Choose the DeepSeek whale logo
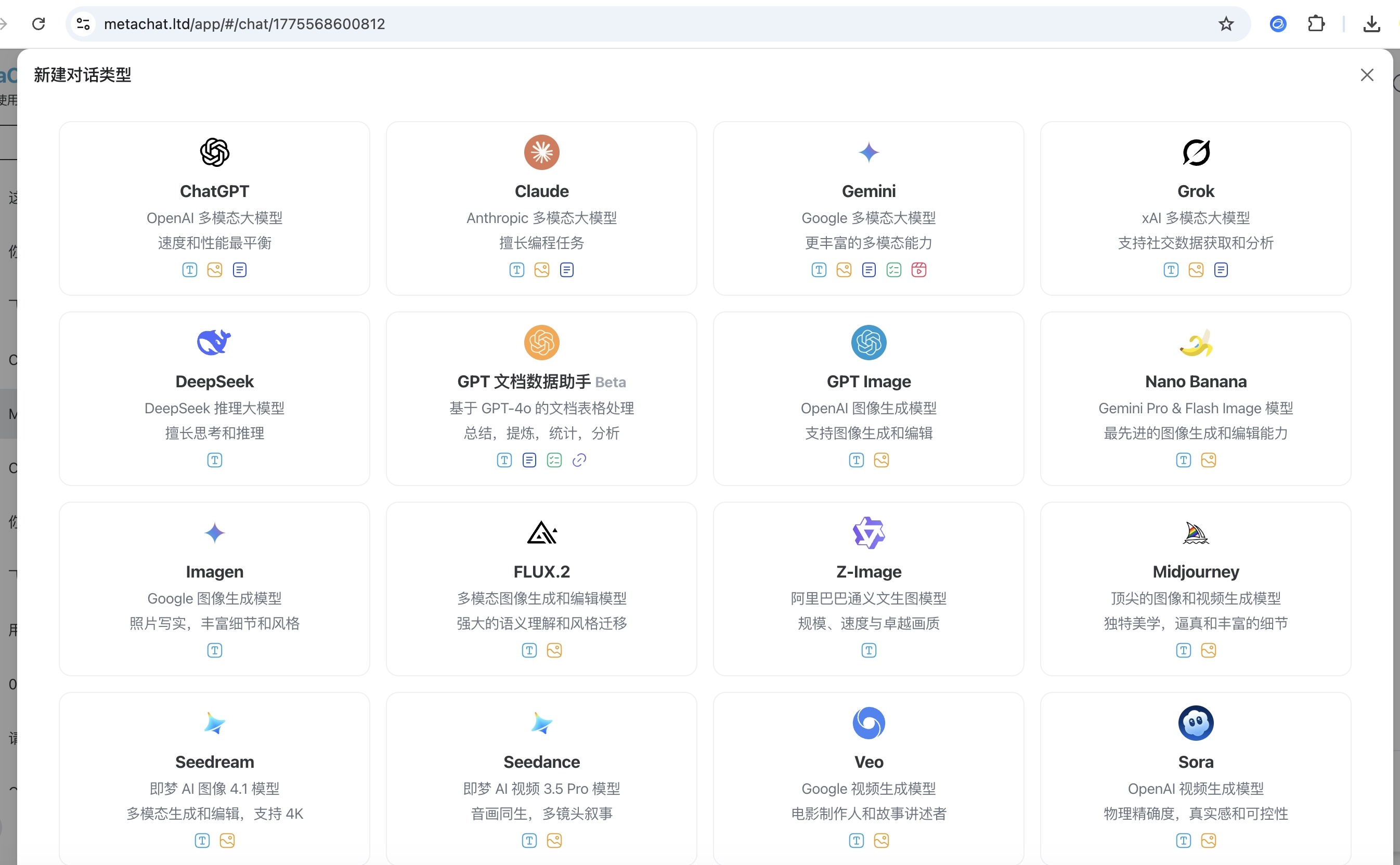This screenshot has height=865, width=1400. coord(214,343)
